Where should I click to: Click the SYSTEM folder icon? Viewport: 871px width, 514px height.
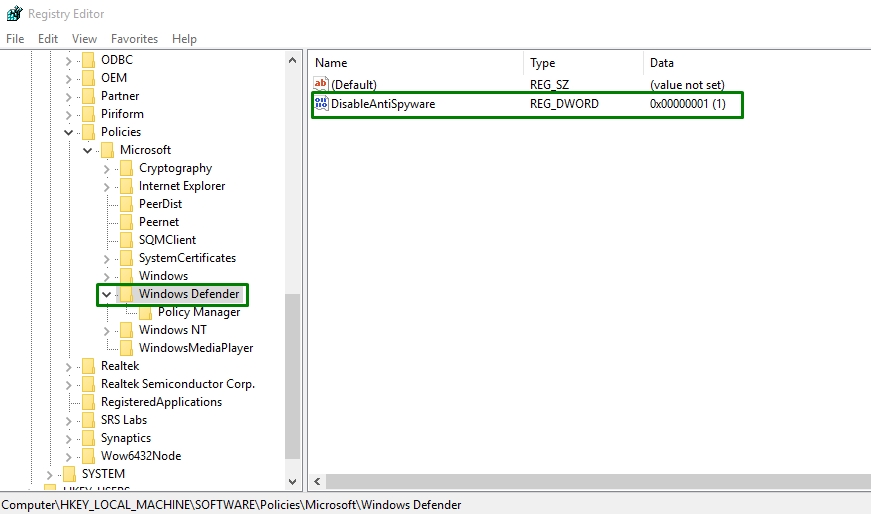tap(69, 474)
